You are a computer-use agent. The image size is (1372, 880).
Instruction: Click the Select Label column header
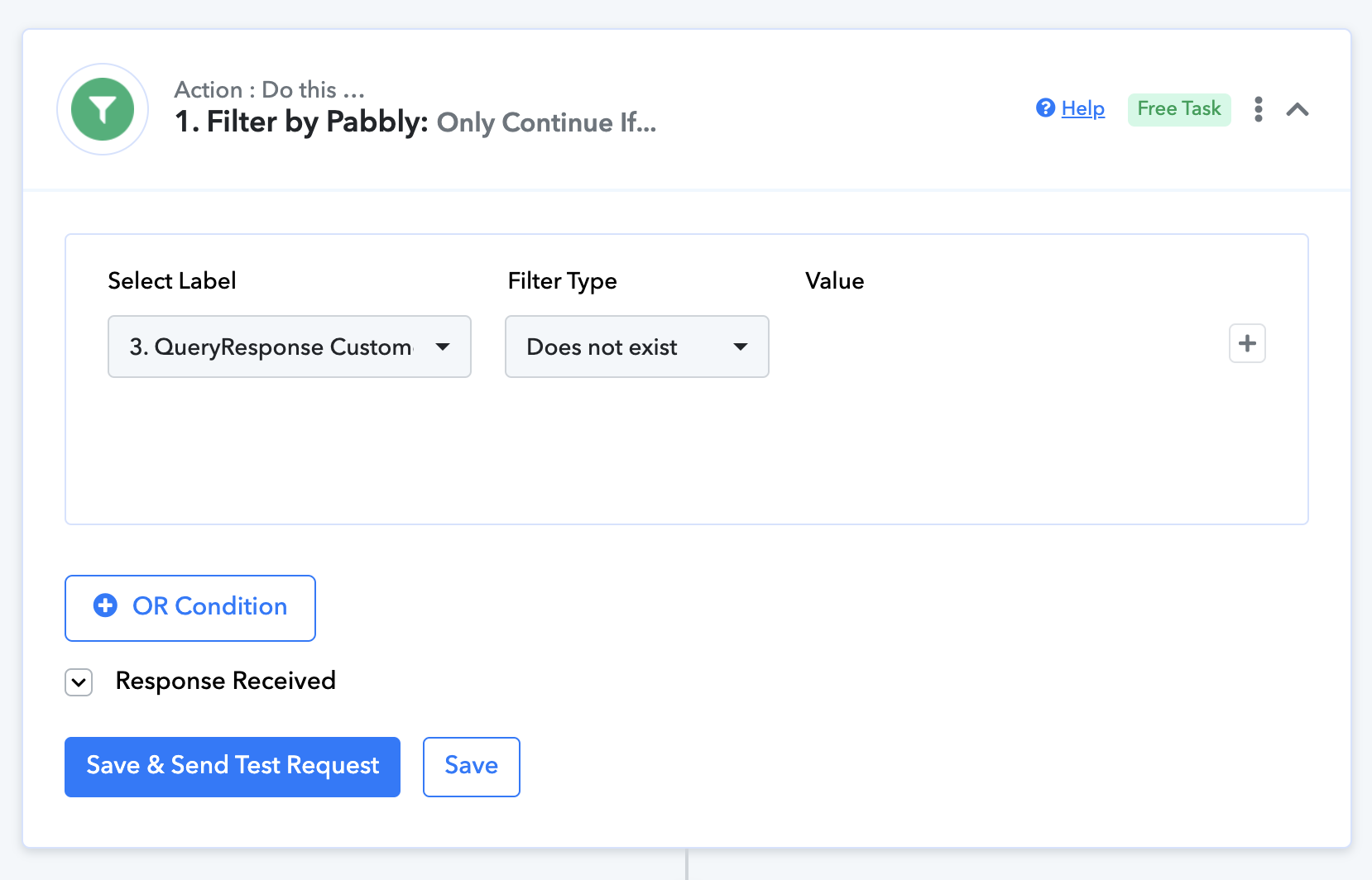tap(172, 281)
